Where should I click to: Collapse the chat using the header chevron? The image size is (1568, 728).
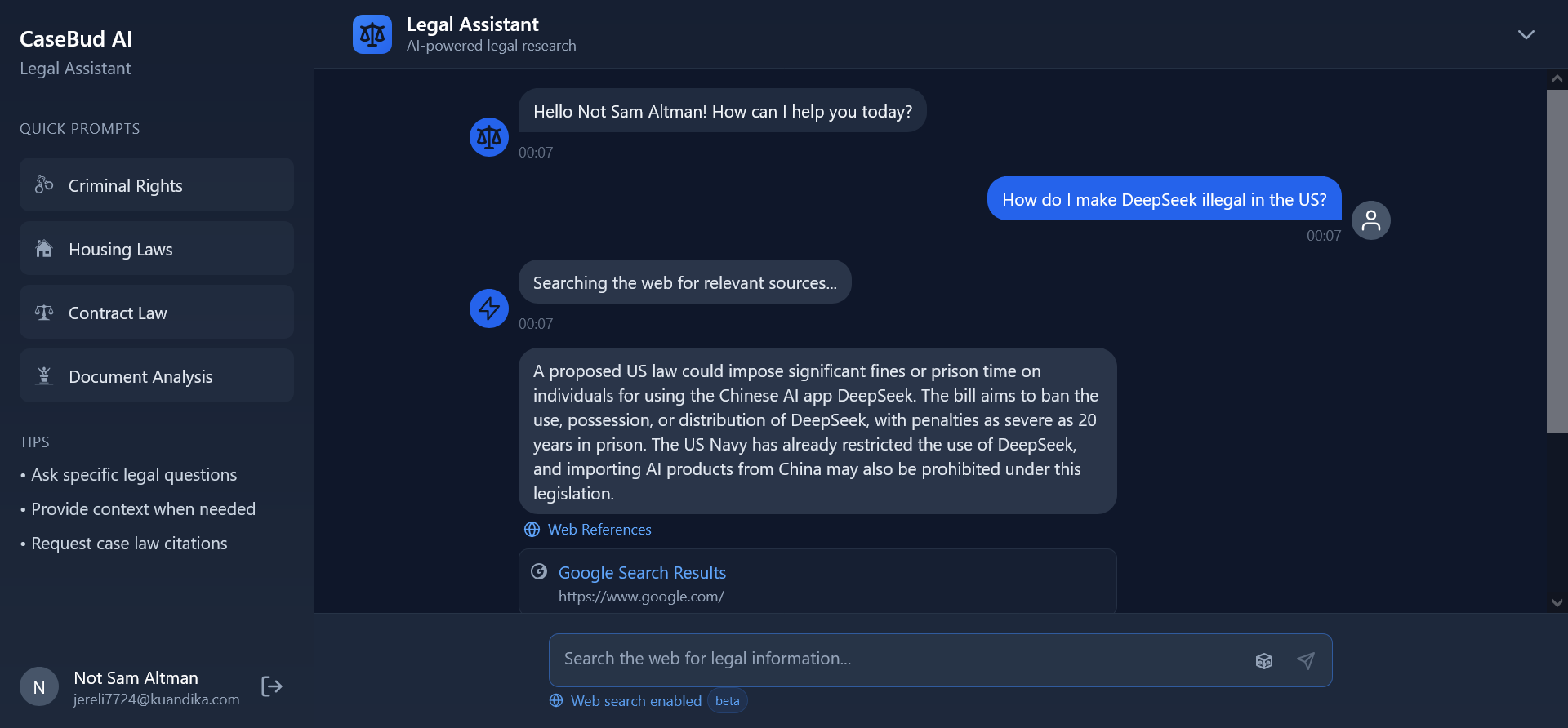pos(1526,35)
